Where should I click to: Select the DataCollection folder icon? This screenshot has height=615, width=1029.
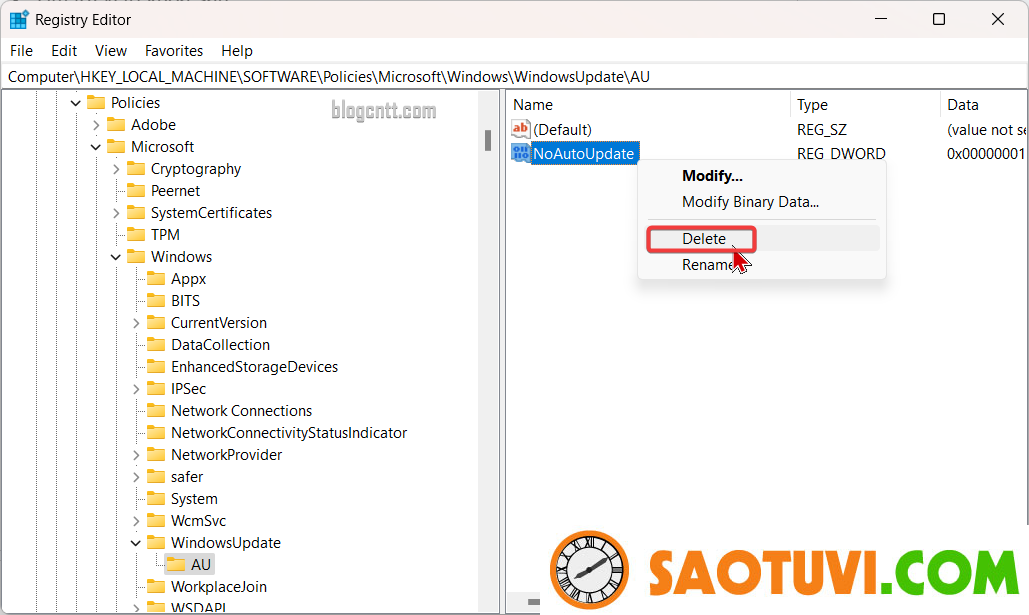[x=156, y=344]
